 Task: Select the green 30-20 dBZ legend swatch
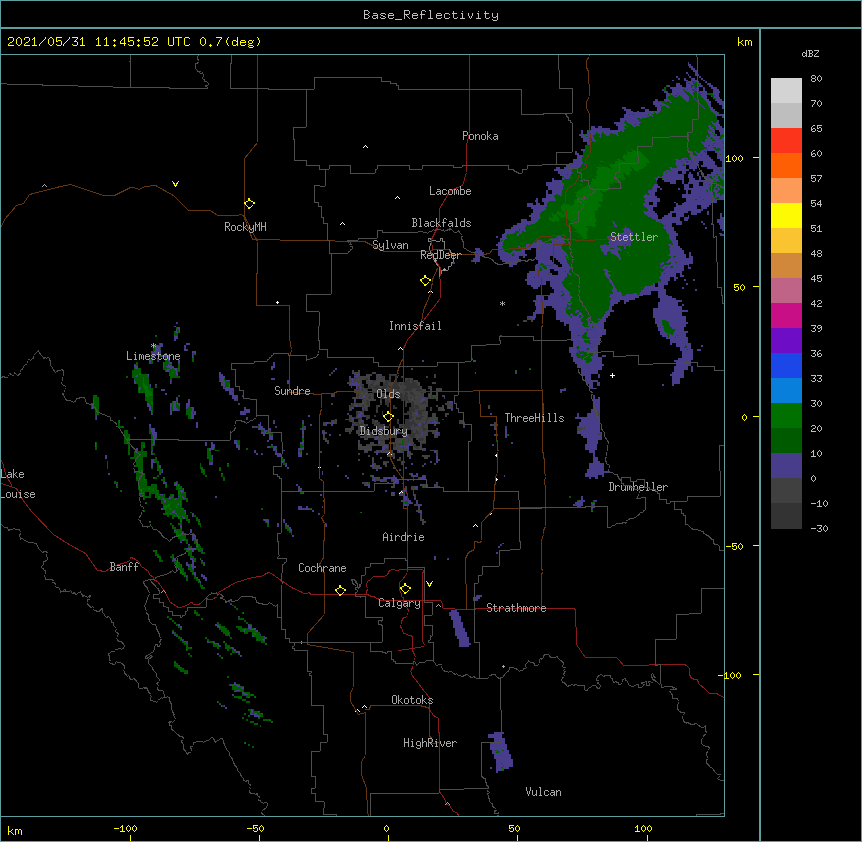[786, 416]
